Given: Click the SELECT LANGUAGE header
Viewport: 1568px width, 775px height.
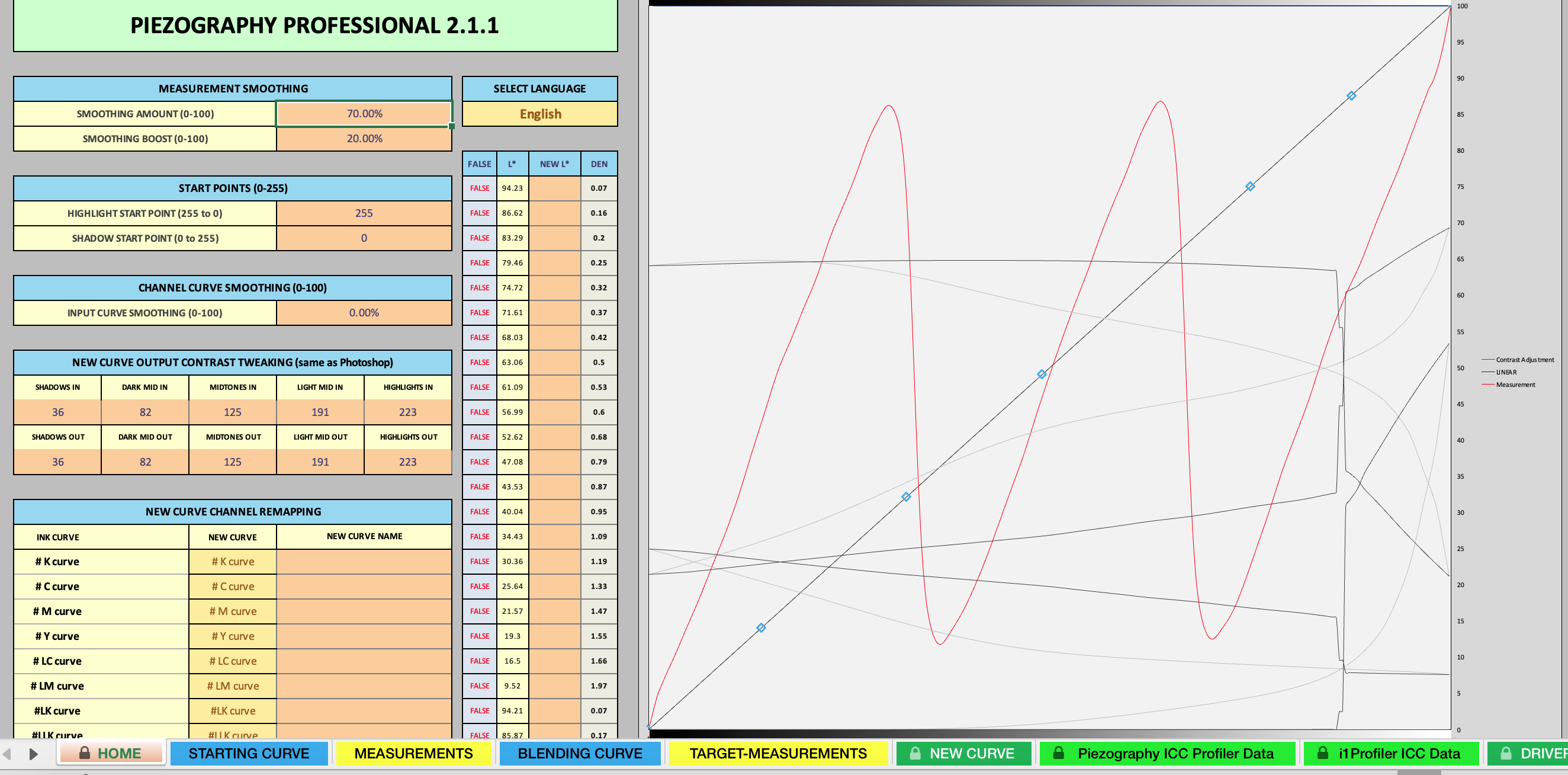Looking at the screenshot, I should pyautogui.click(x=540, y=89).
